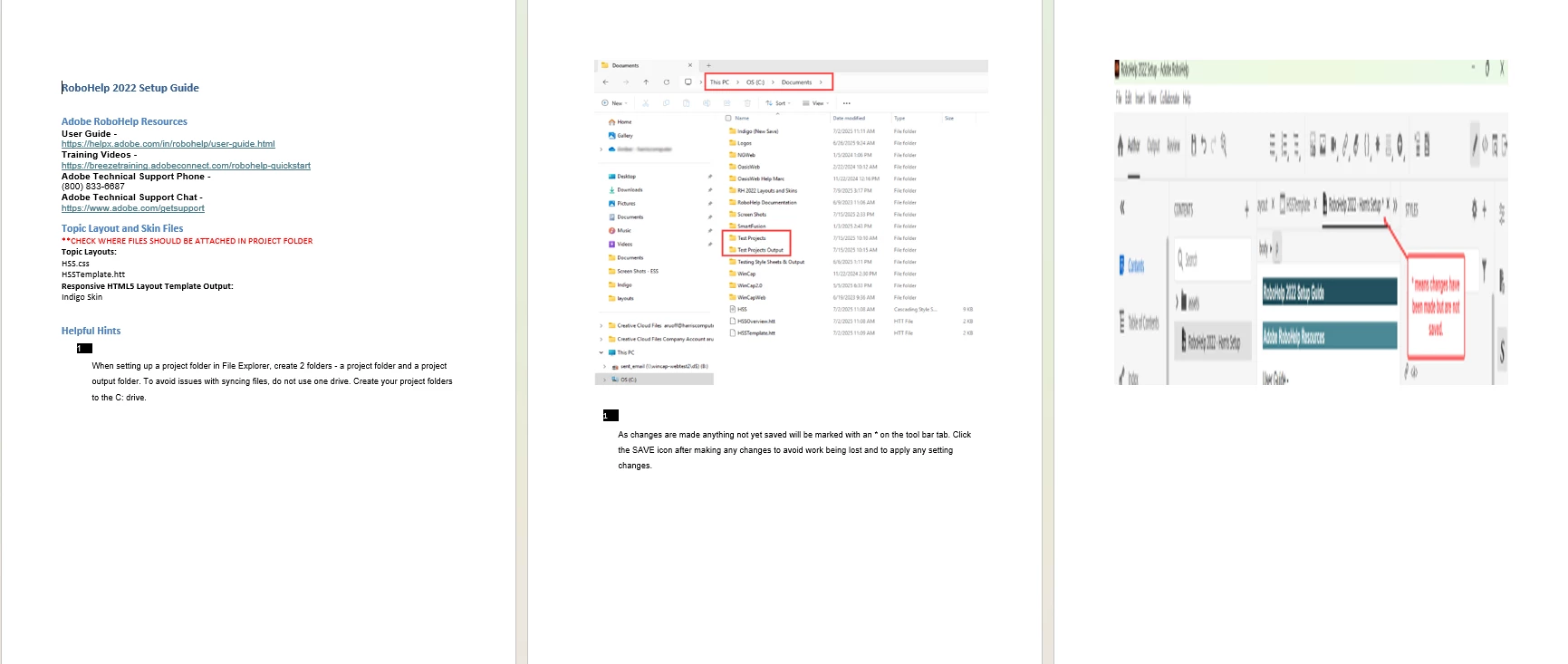
Task: Select the numbered marker on page two
Action: [611, 416]
